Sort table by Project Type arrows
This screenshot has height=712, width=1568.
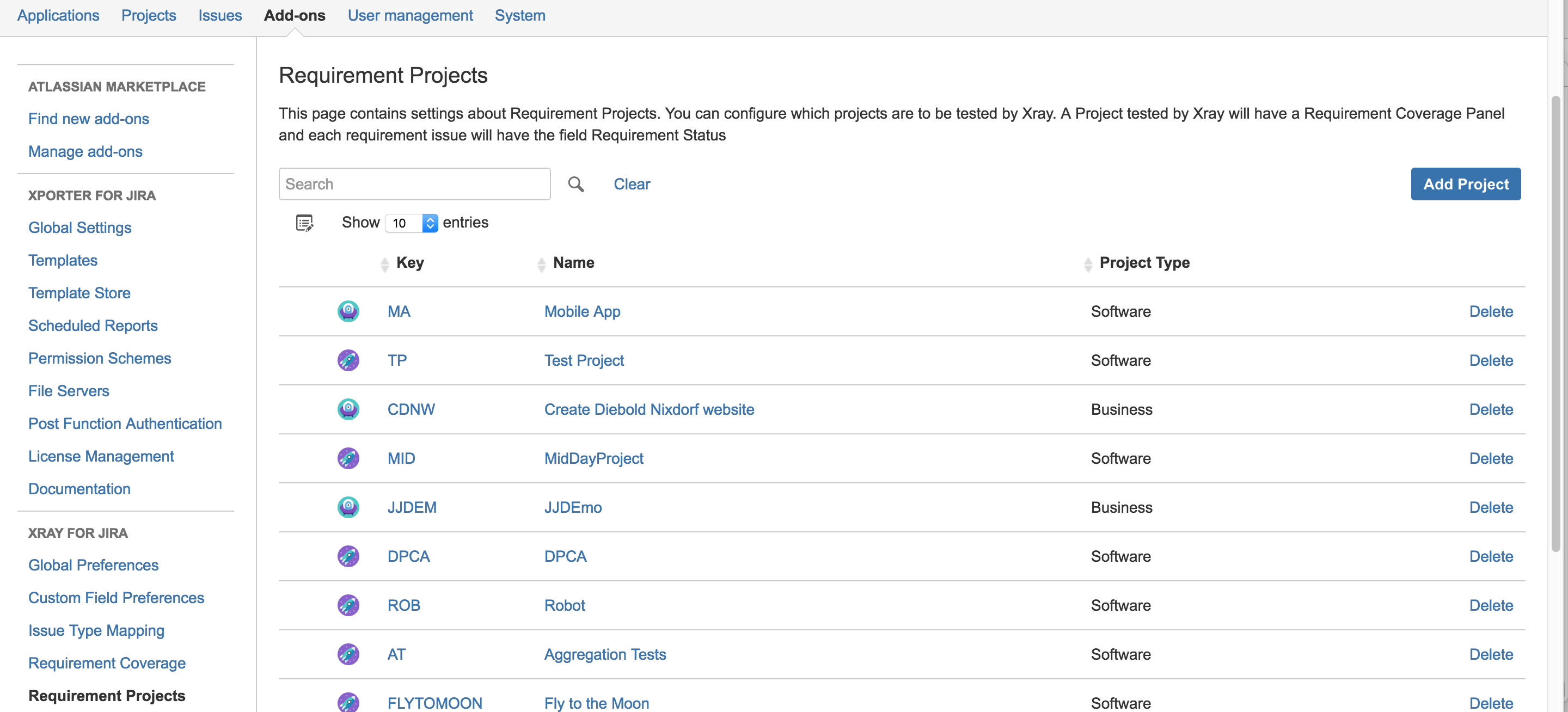pyautogui.click(x=1088, y=264)
